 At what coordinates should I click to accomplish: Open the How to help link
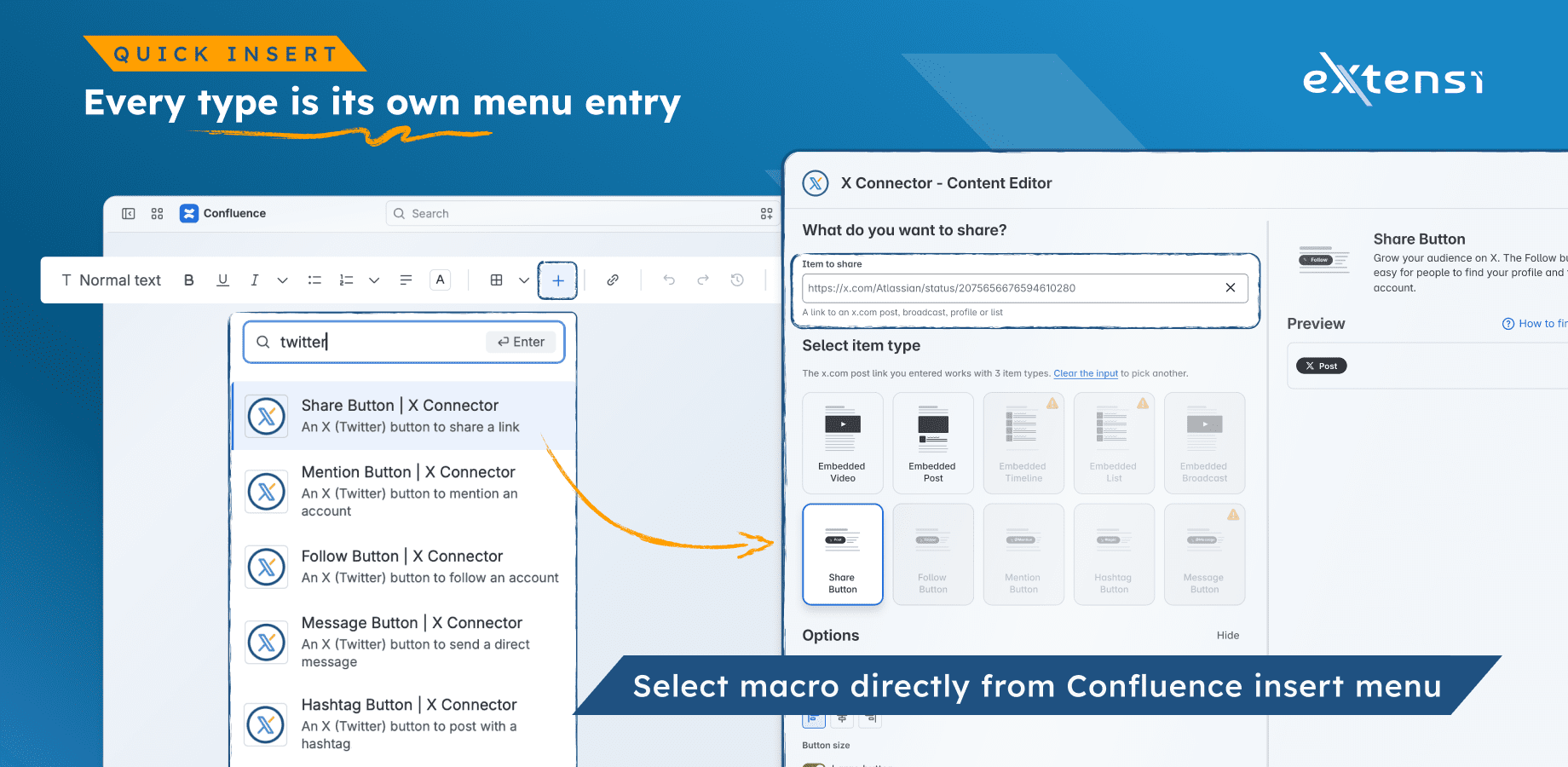coord(1535,324)
